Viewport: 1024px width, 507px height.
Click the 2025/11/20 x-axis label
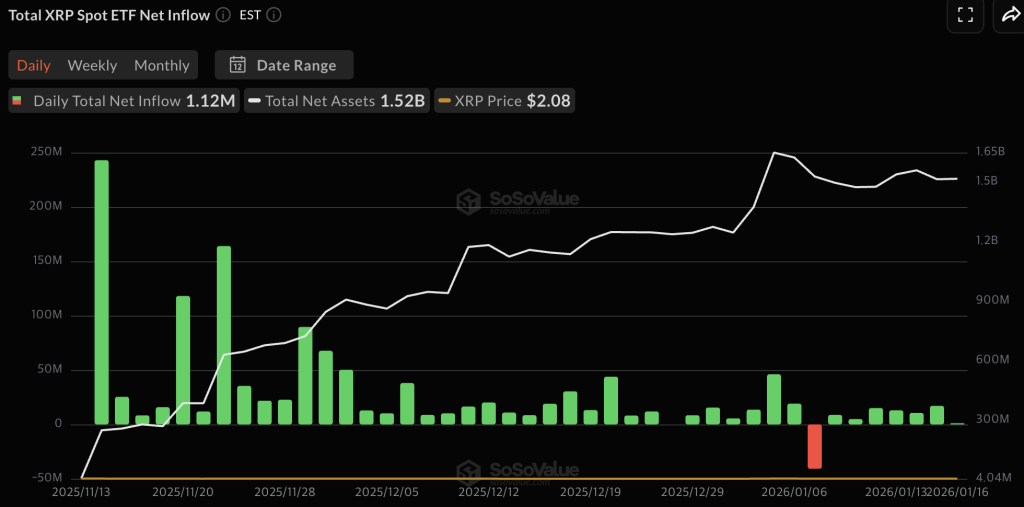[x=181, y=491]
